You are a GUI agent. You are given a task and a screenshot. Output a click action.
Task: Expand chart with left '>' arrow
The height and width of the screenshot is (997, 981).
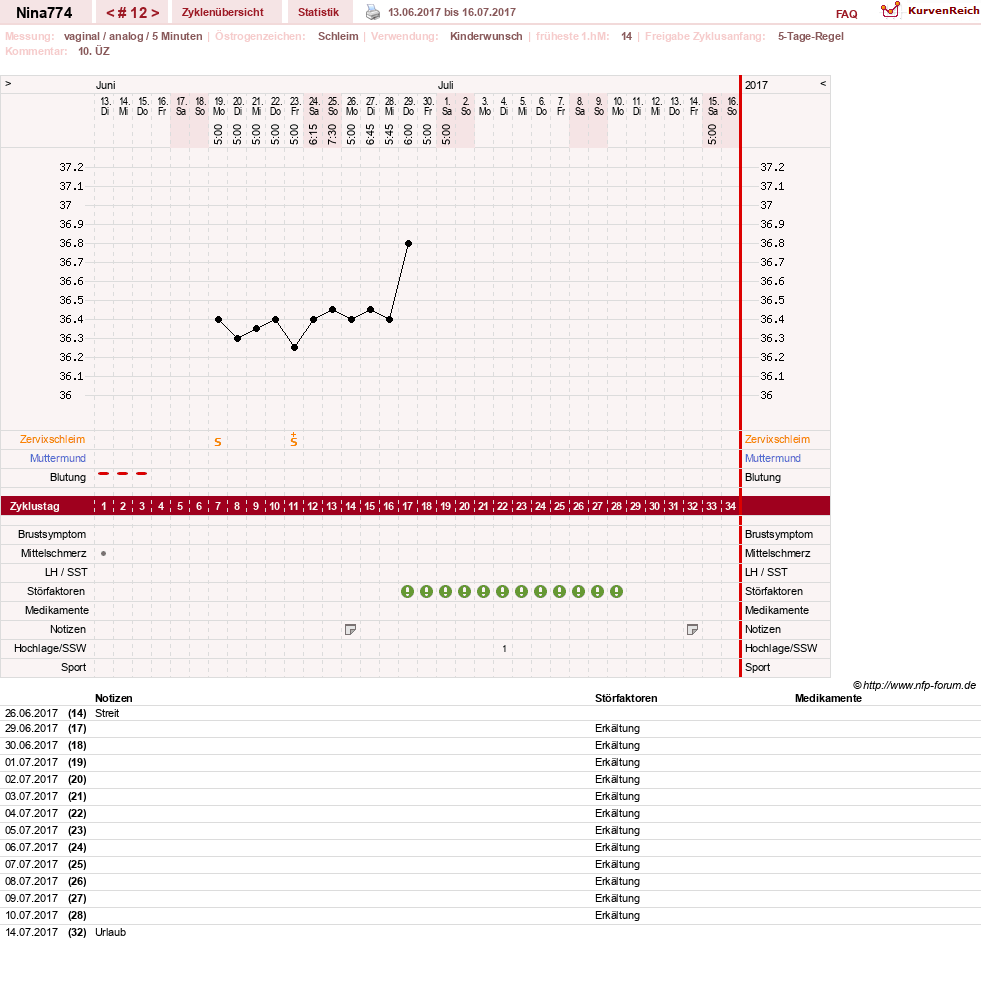point(8,83)
